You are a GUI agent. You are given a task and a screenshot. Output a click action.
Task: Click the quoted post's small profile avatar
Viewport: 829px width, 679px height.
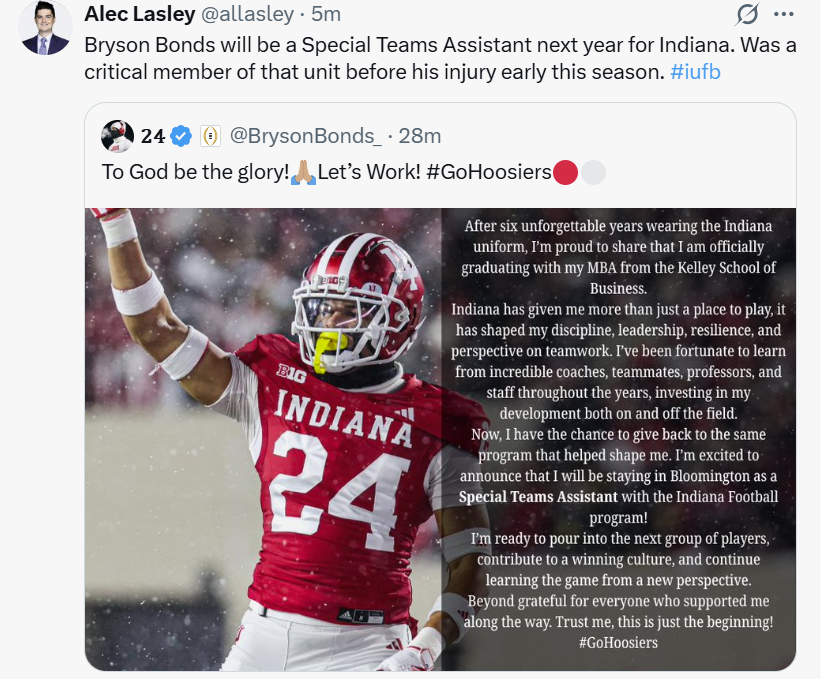click(118, 135)
